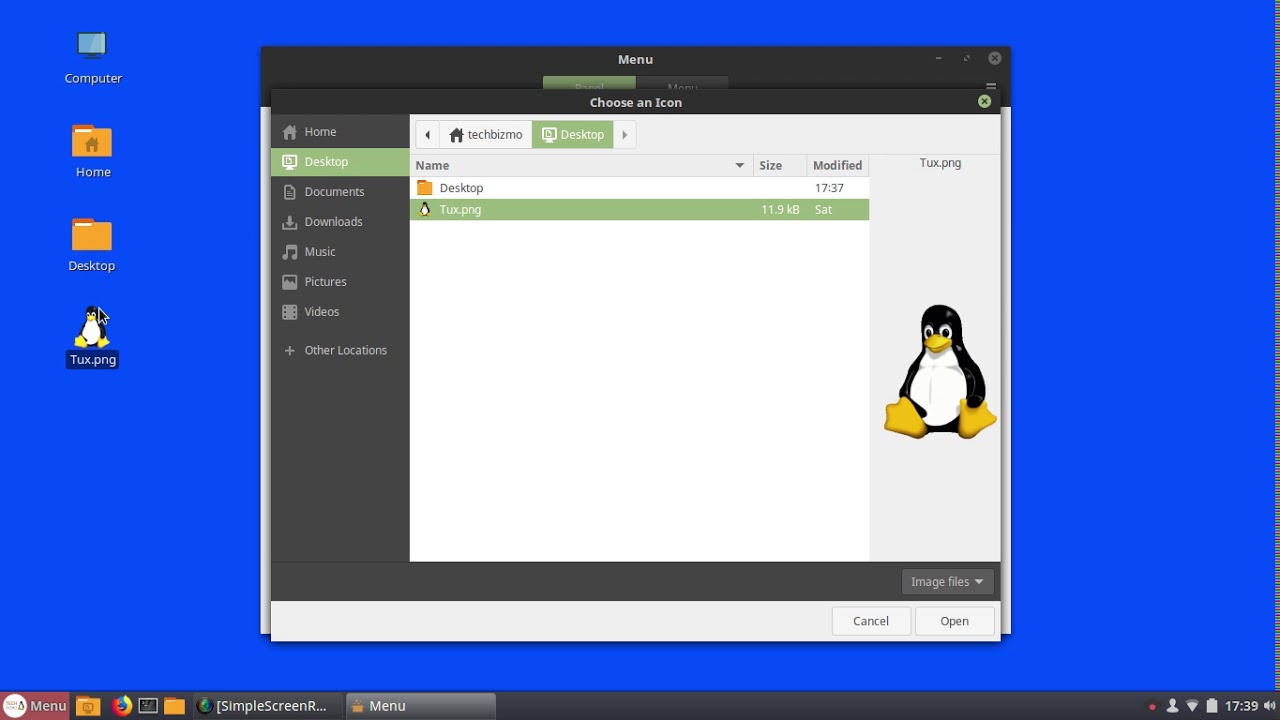The image size is (1280, 720).
Task: Switch to the techbizmo breadcrumb
Action: point(486,134)
